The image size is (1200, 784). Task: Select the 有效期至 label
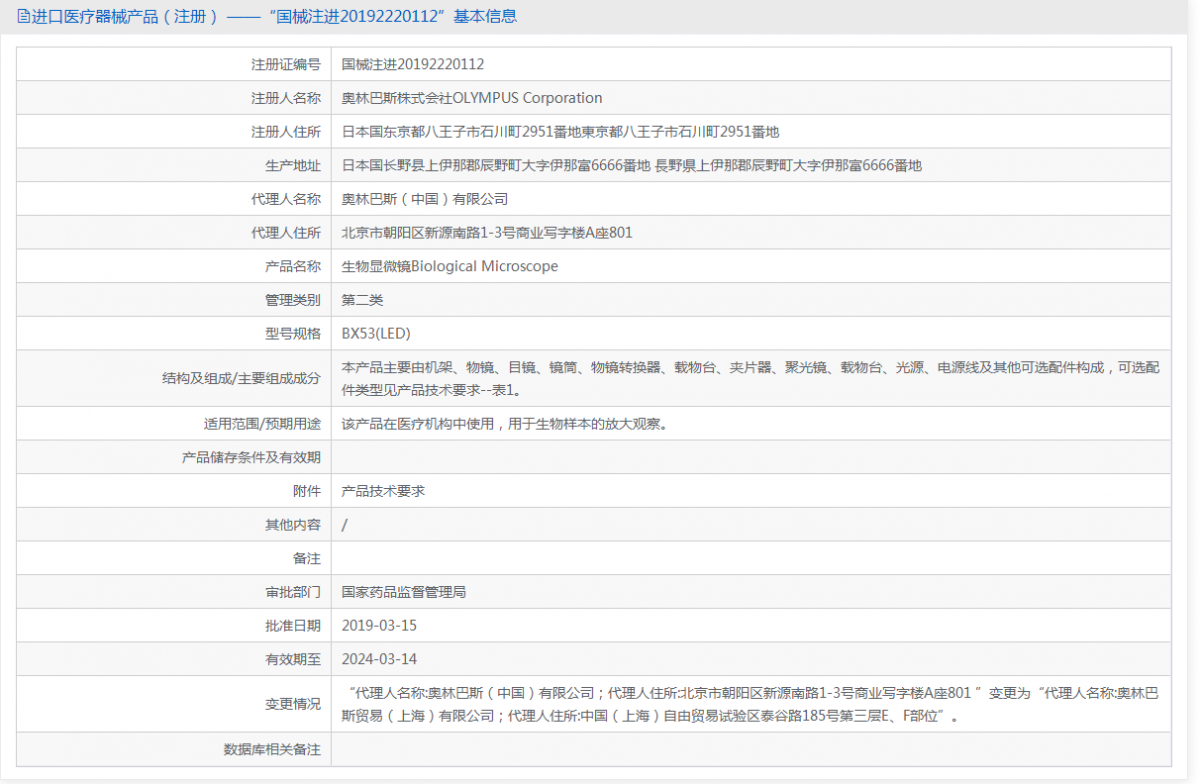(293, 659)
